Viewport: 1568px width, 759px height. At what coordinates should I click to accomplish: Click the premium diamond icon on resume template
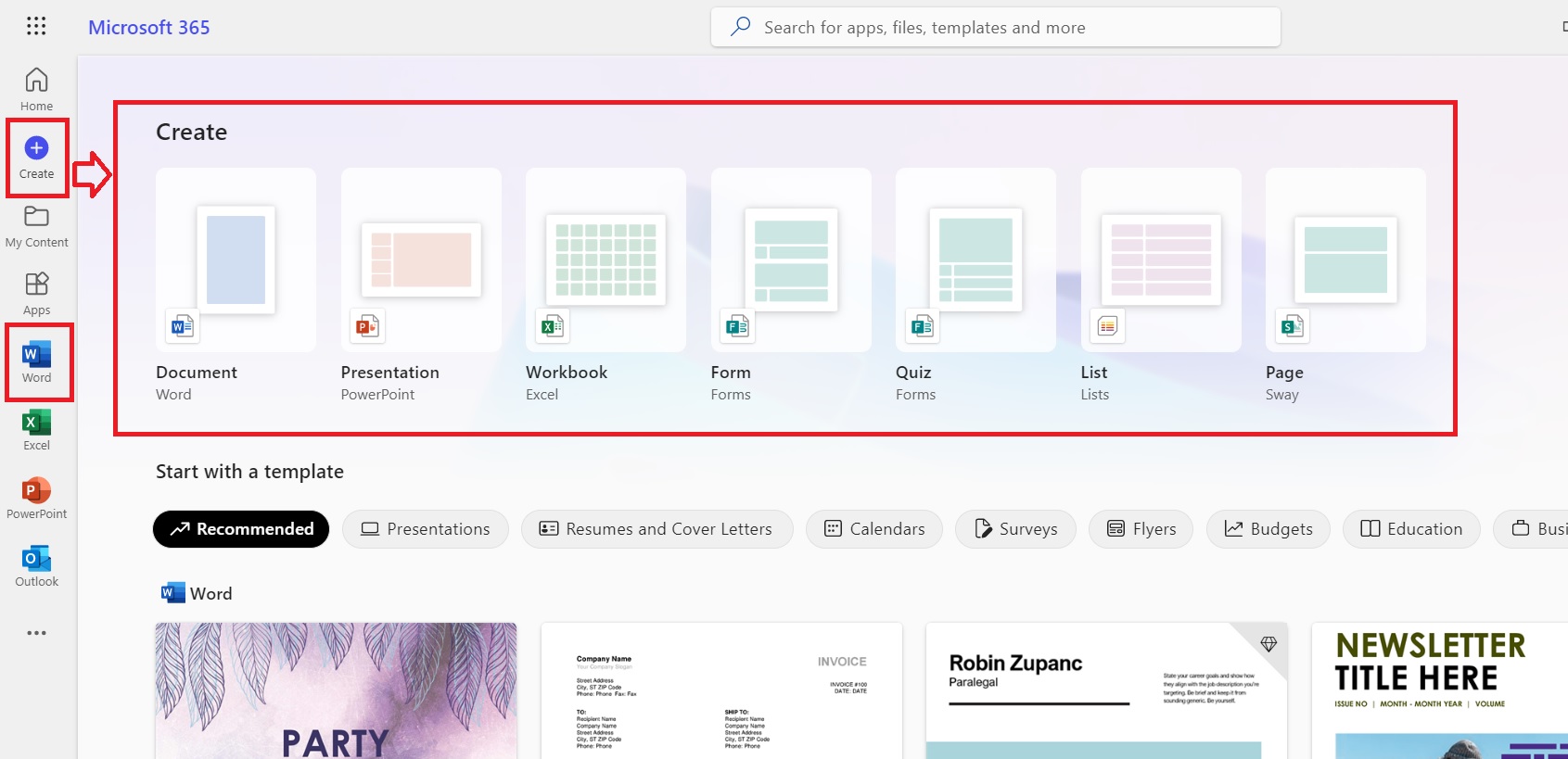pyautogui.click(x=1268, y=644)
